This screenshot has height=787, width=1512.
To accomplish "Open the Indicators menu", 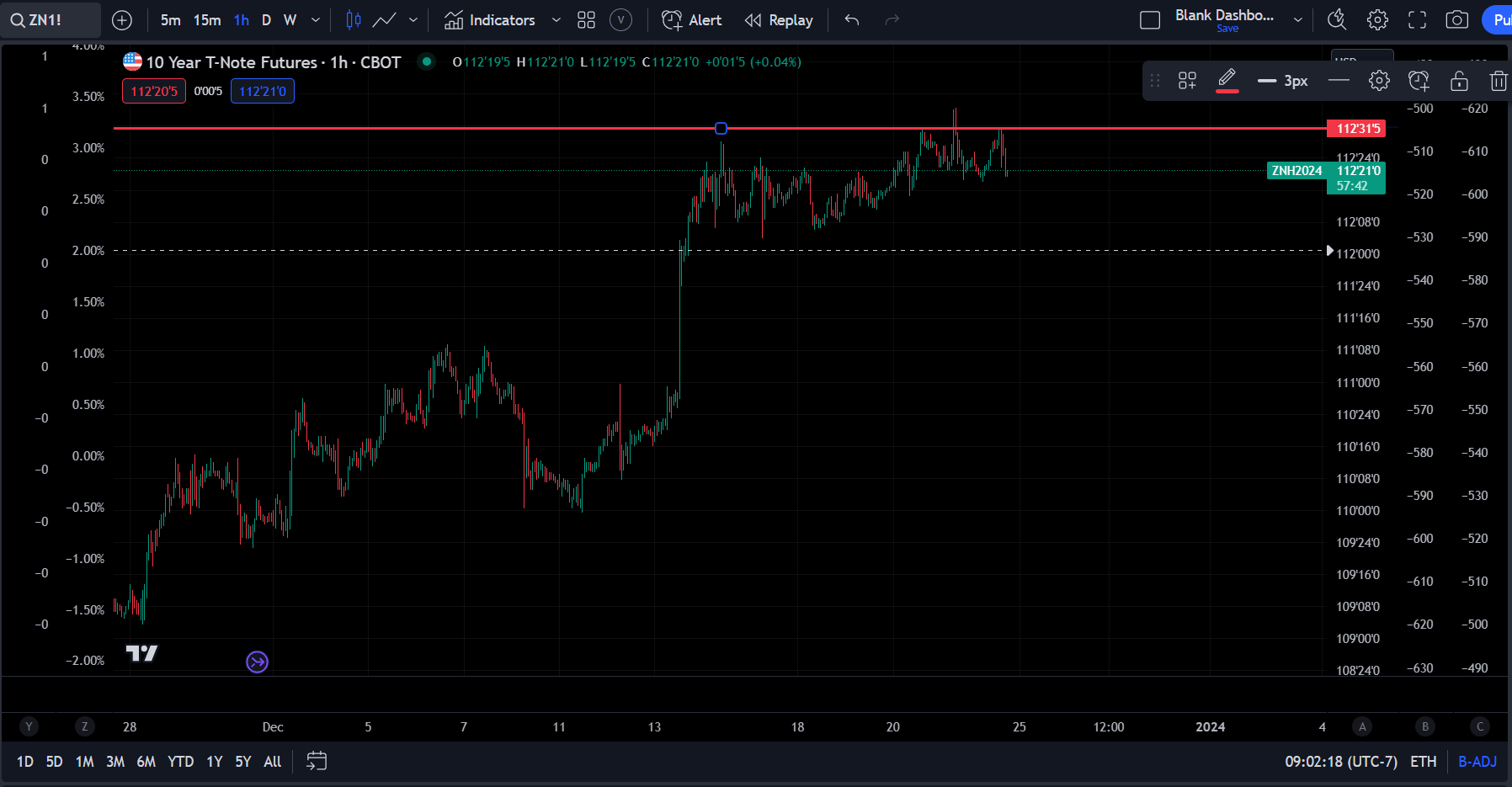I will pos(490,20).
